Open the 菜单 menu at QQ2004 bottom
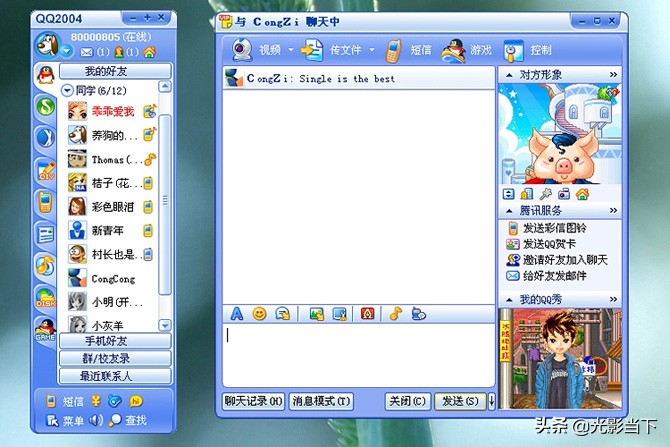The height and width of the screenshot is (447, 670). [x=65, y=421]
